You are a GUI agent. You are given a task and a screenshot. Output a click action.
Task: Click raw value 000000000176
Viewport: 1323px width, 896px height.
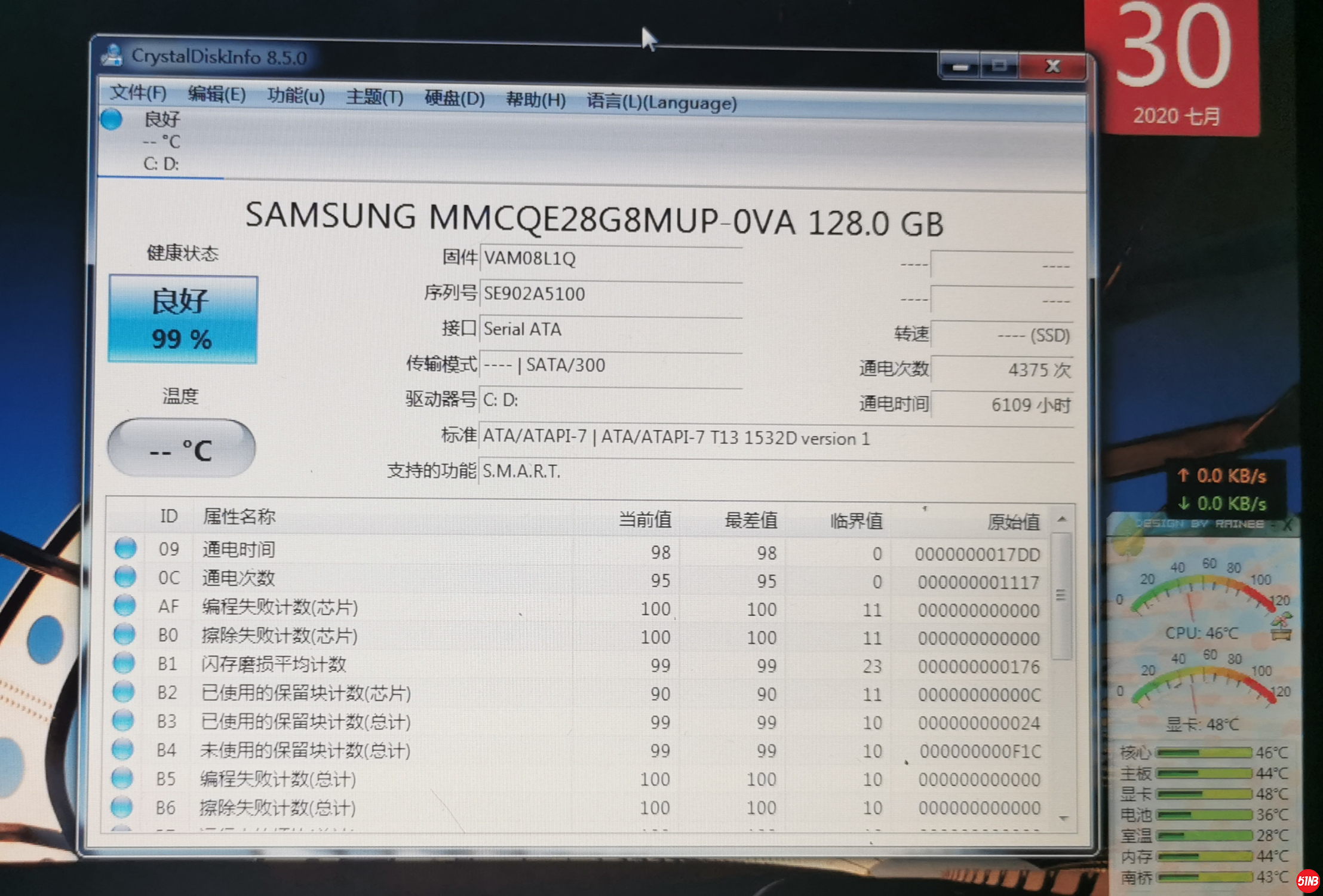click(x=978, y=667)
